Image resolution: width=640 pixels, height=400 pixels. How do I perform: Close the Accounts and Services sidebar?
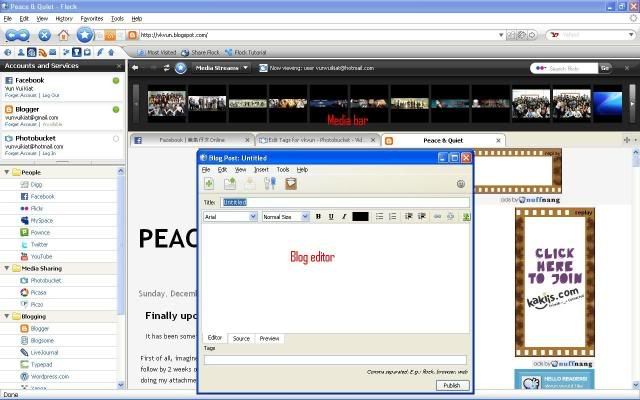pos(119,66)
